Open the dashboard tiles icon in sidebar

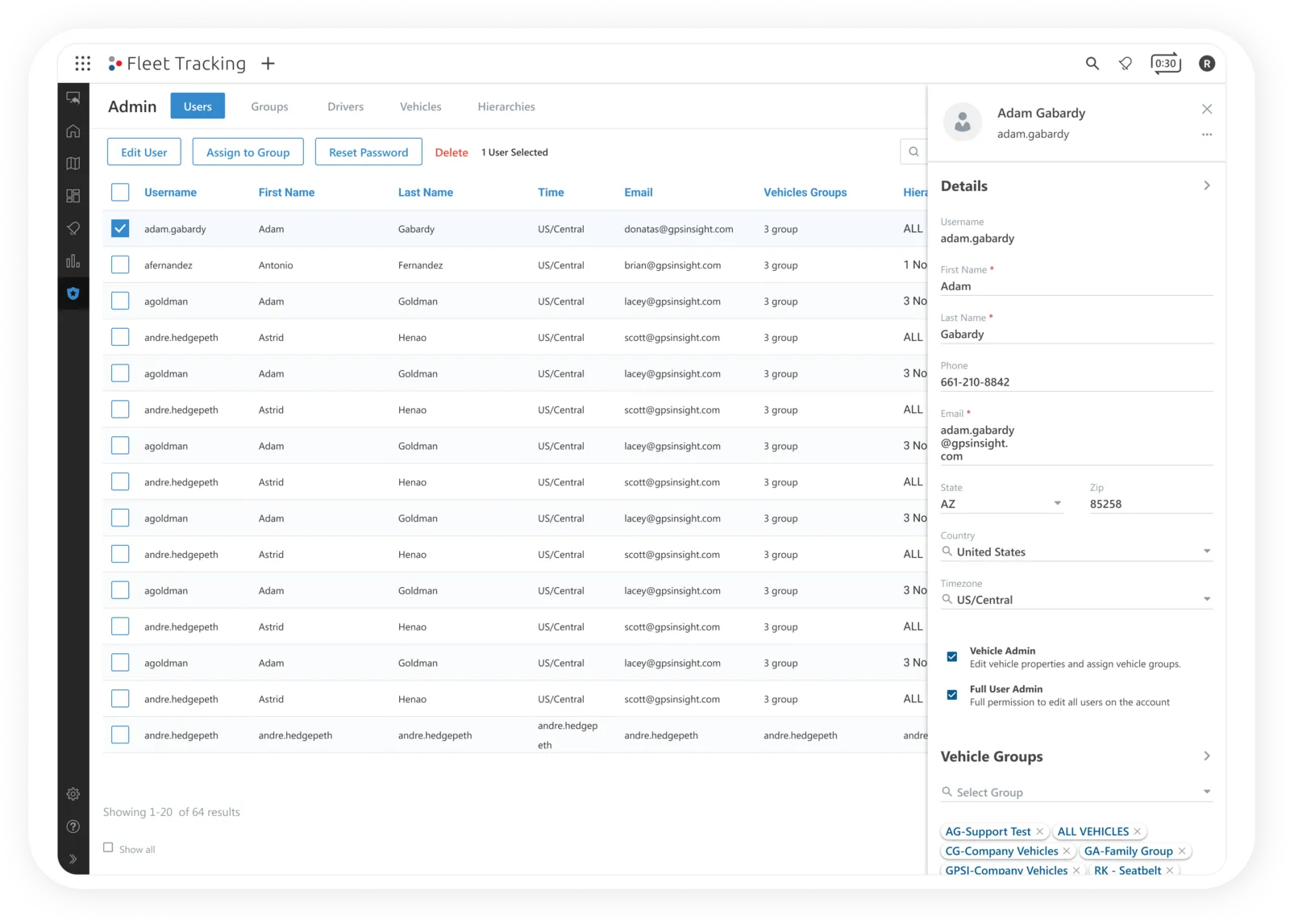[x=73, y=196]
